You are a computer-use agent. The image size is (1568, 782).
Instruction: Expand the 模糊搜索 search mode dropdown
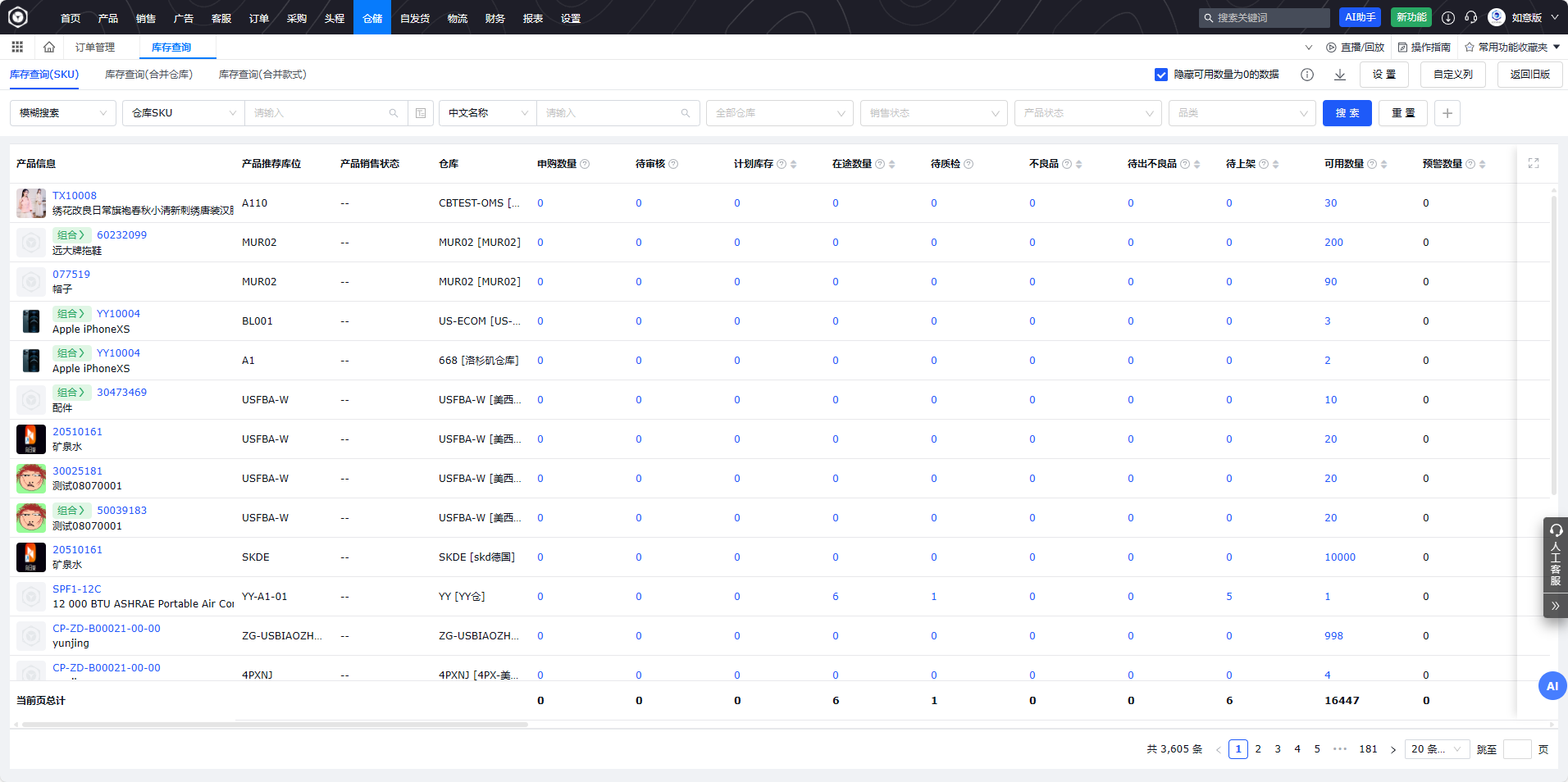coord(63,113)
